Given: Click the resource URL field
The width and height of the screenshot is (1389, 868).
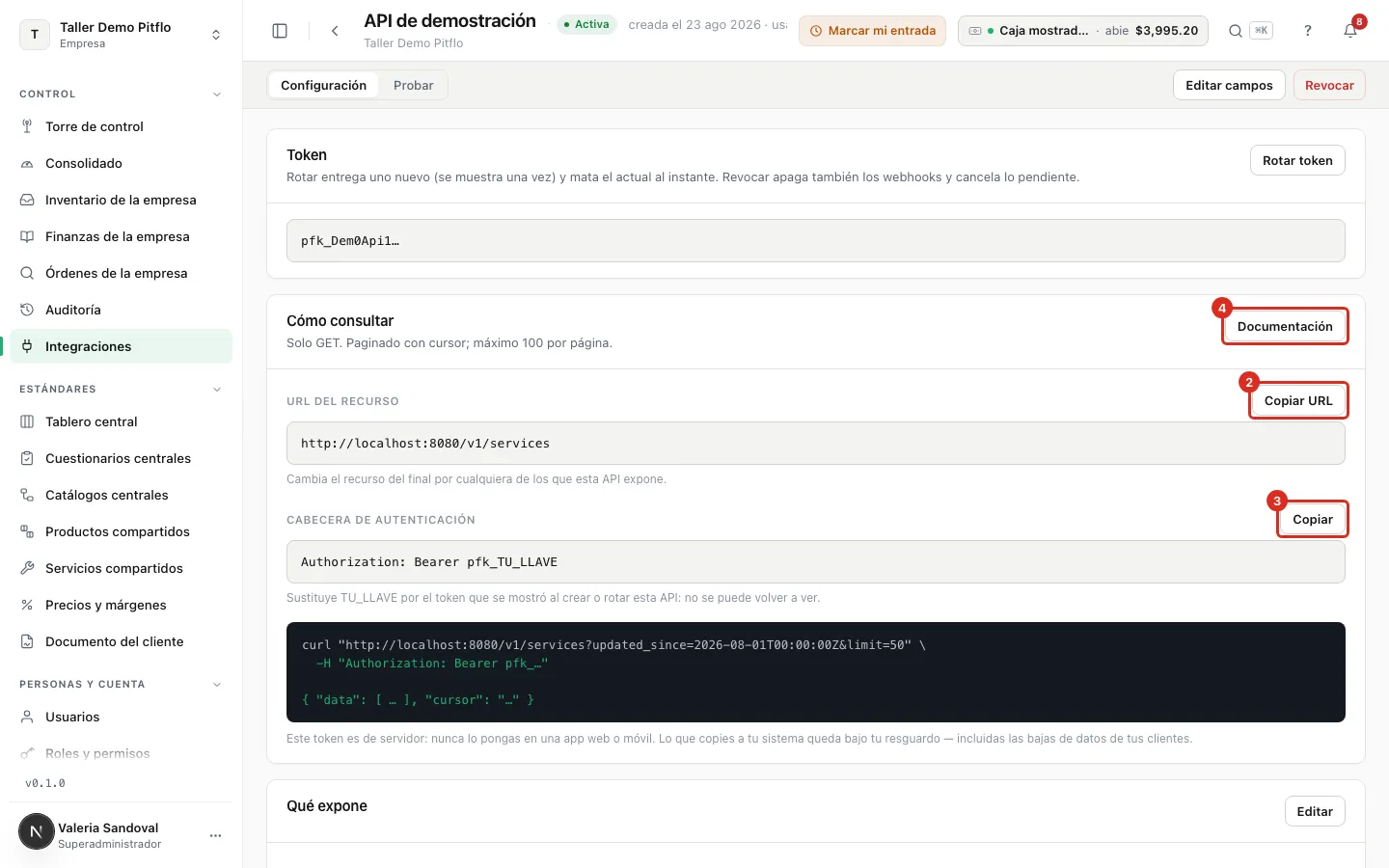Looking at the screenshot, I should [x=816, y=443].
